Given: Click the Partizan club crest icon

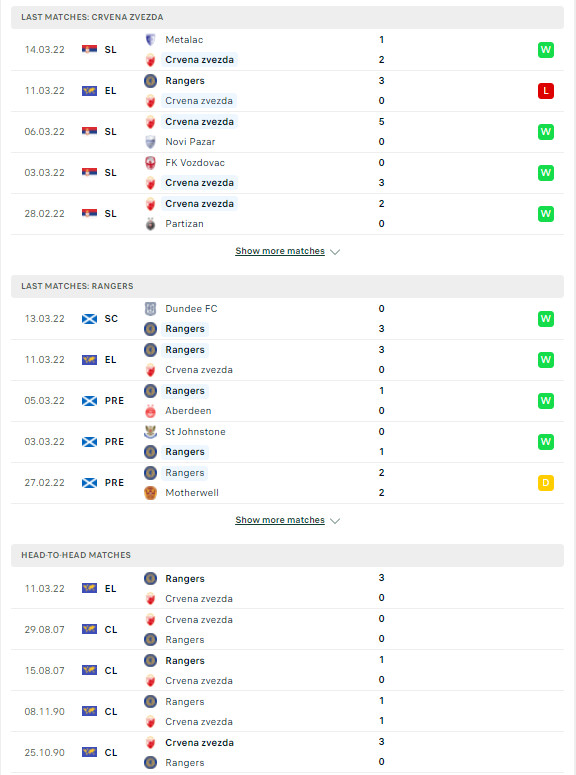Looking at the screenshot, I should coord(150,224).
